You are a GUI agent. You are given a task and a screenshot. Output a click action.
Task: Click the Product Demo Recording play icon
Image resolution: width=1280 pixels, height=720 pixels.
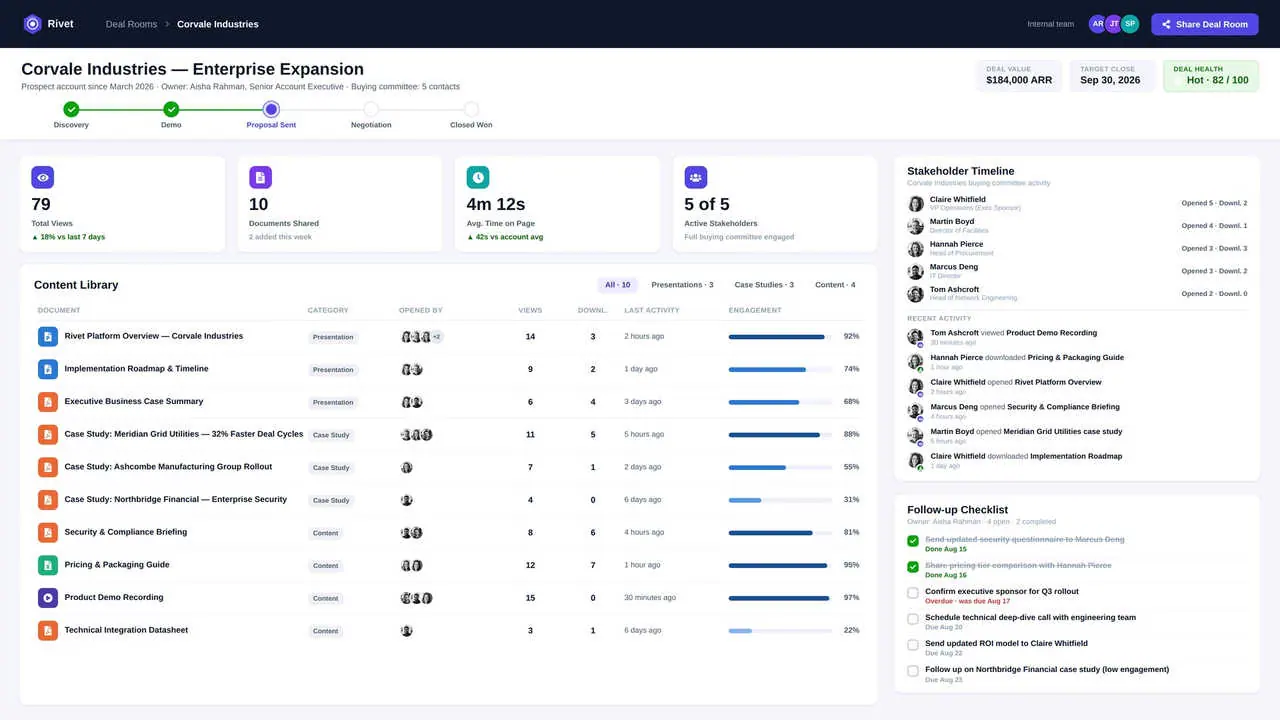point(48,598)
